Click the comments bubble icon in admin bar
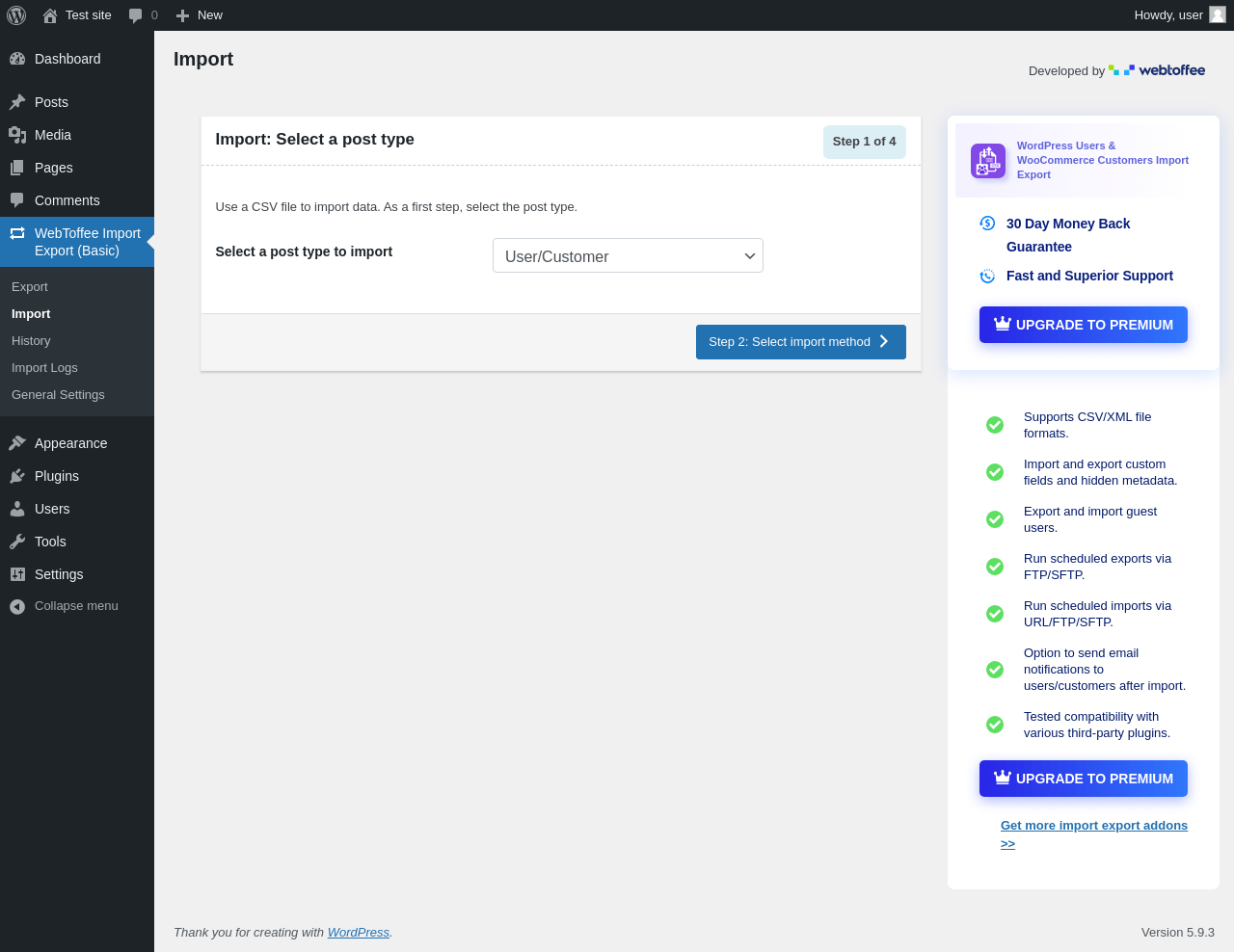 (136, 15)
